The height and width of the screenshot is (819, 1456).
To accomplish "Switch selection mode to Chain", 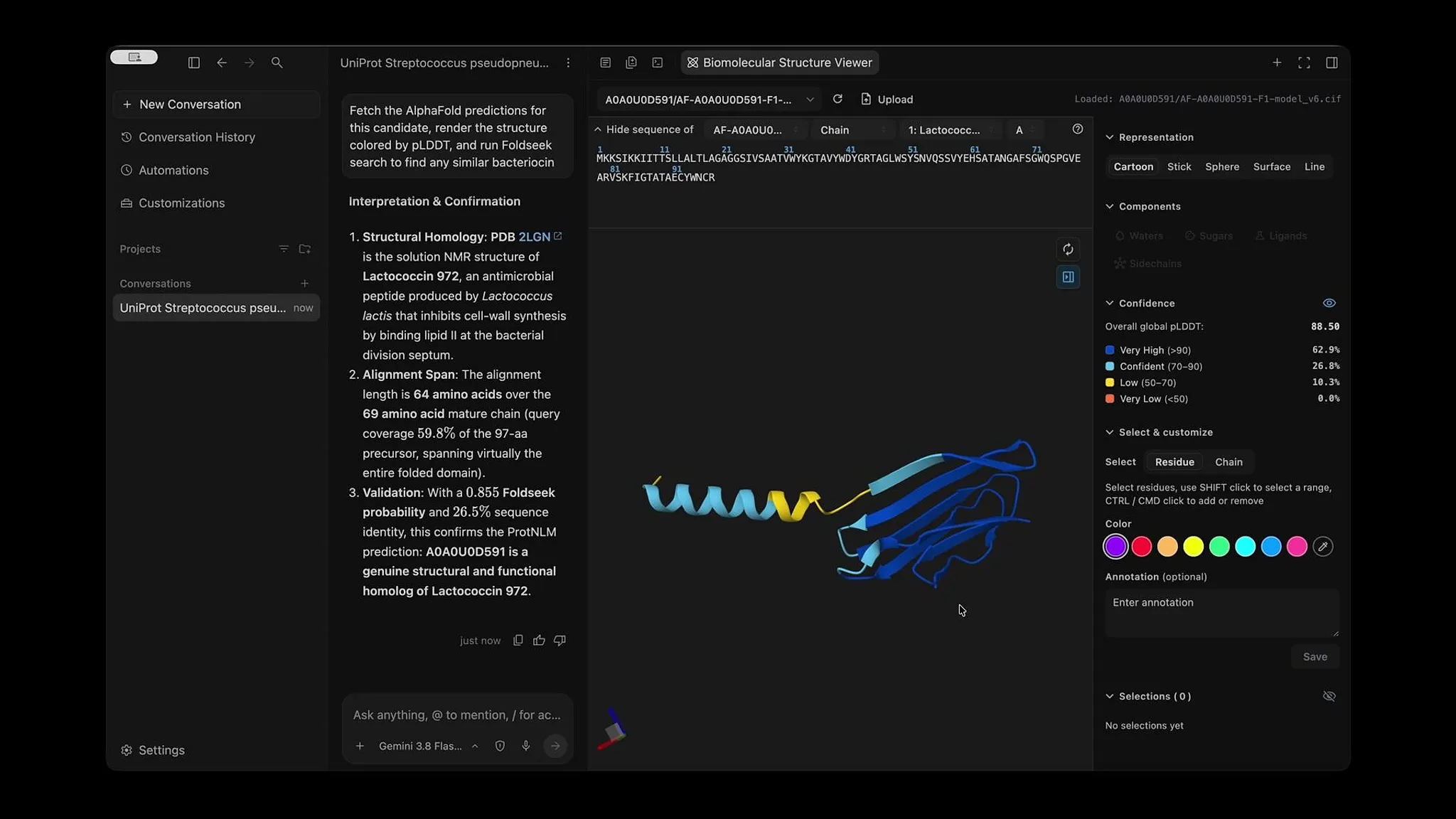I will tap(1228, 461).
